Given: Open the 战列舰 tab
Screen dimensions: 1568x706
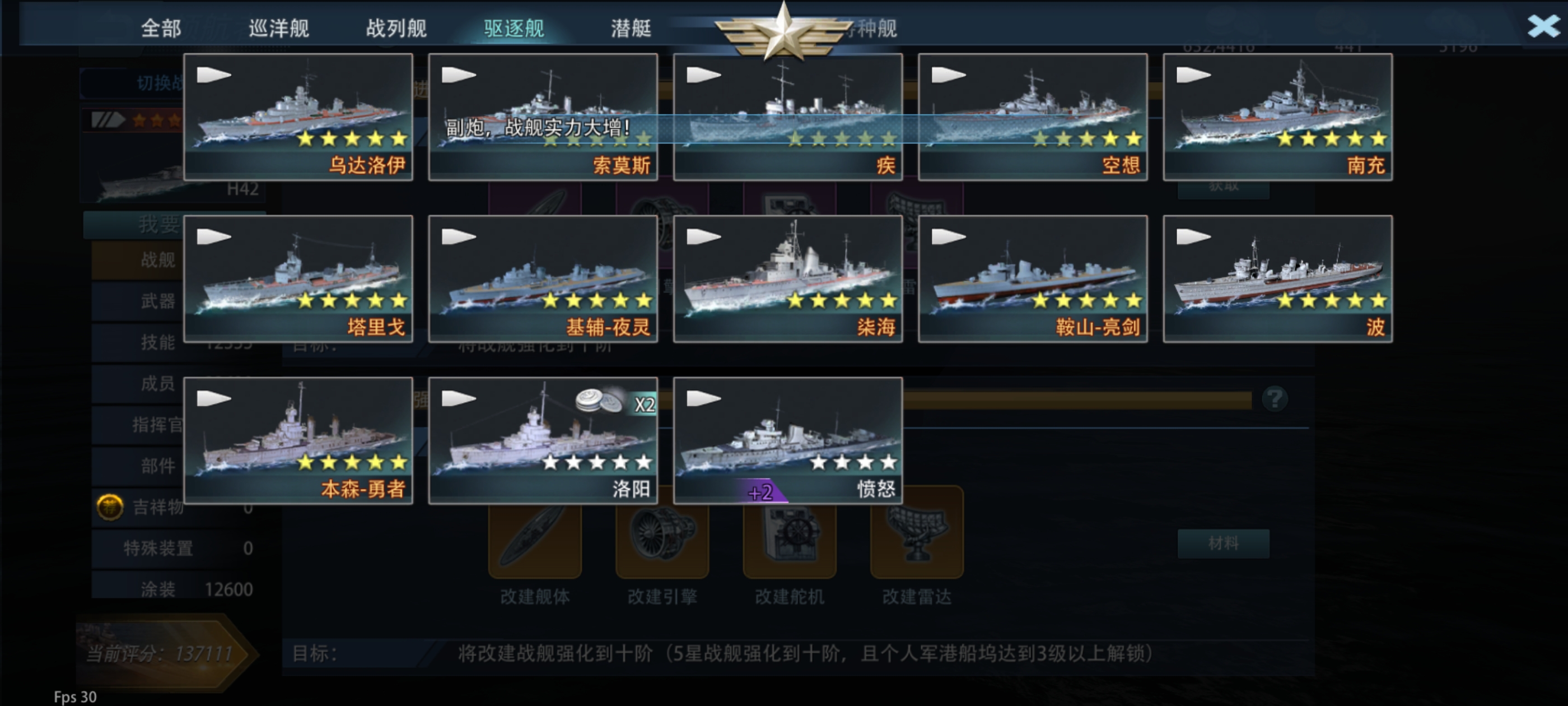Looking at the screenshot, I should [x=396, y=28].
